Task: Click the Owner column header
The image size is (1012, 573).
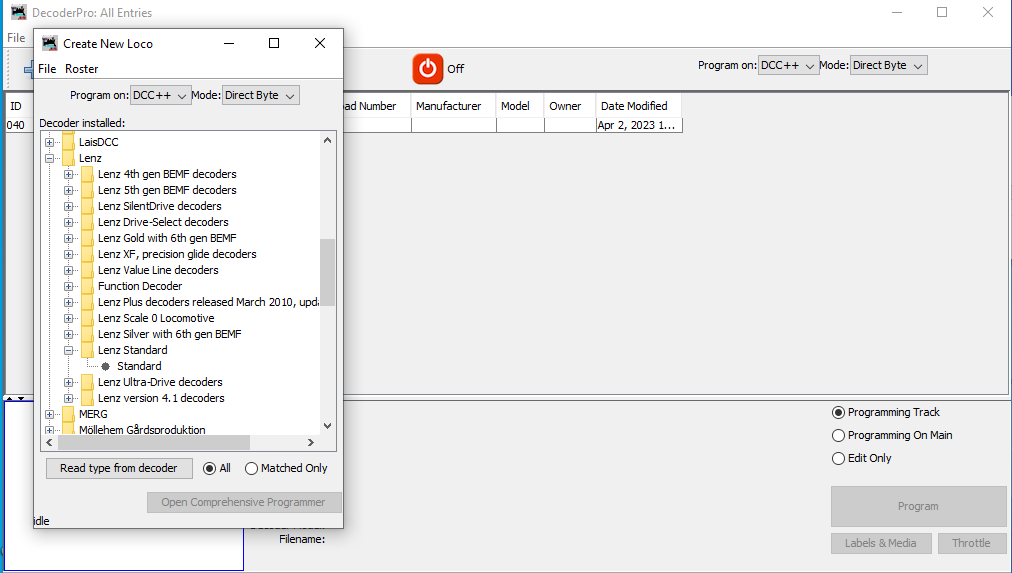Action: coord(569,106)
